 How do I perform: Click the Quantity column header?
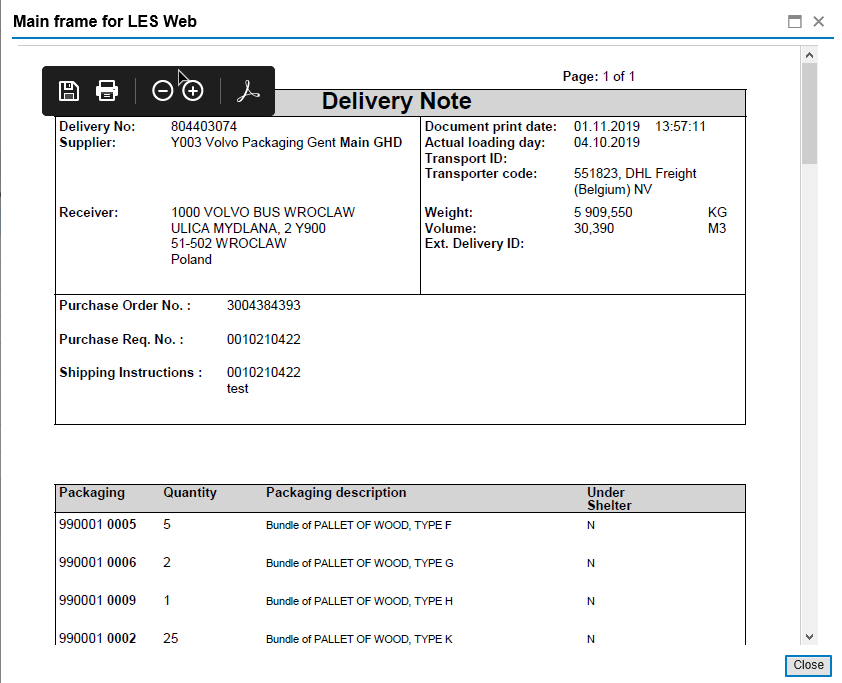[190, 492]
